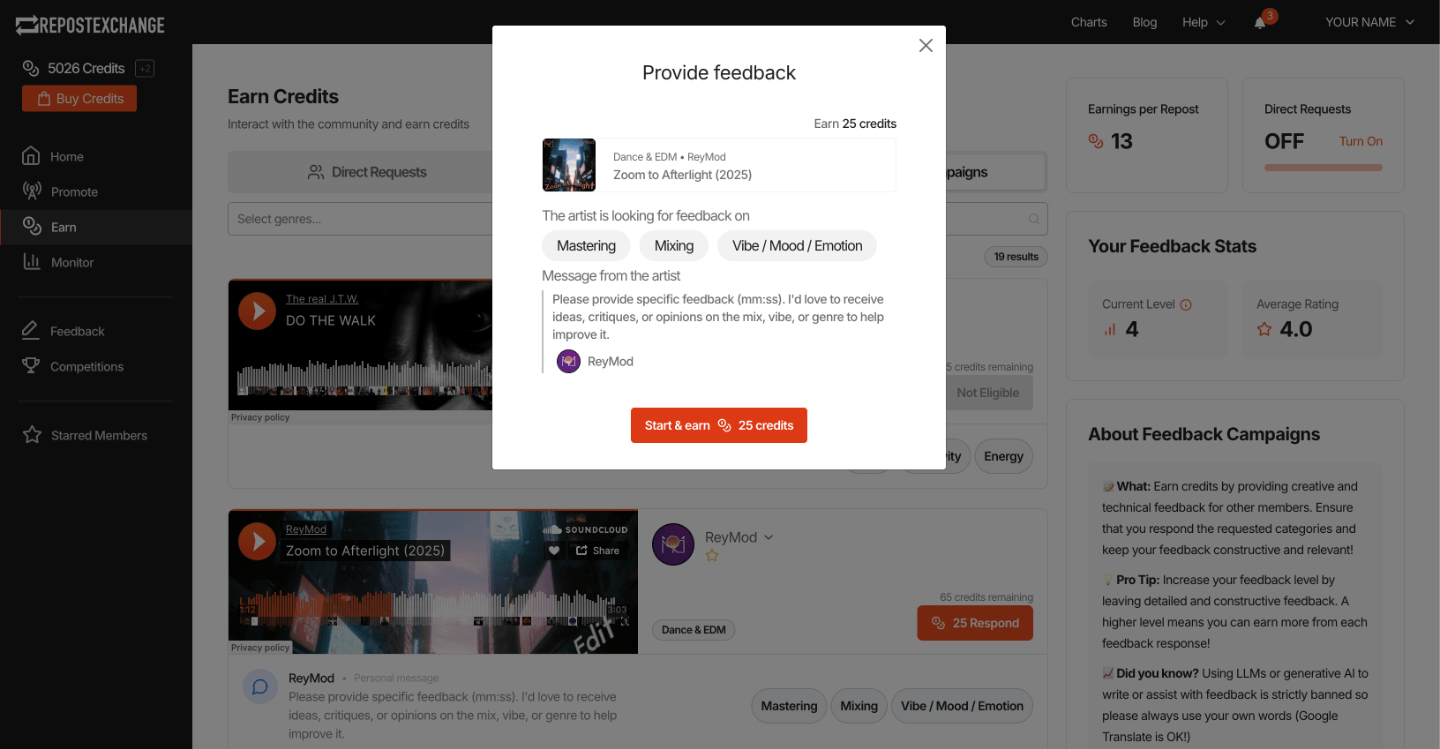Open the Help dropdown menu

pos(1203,23)
